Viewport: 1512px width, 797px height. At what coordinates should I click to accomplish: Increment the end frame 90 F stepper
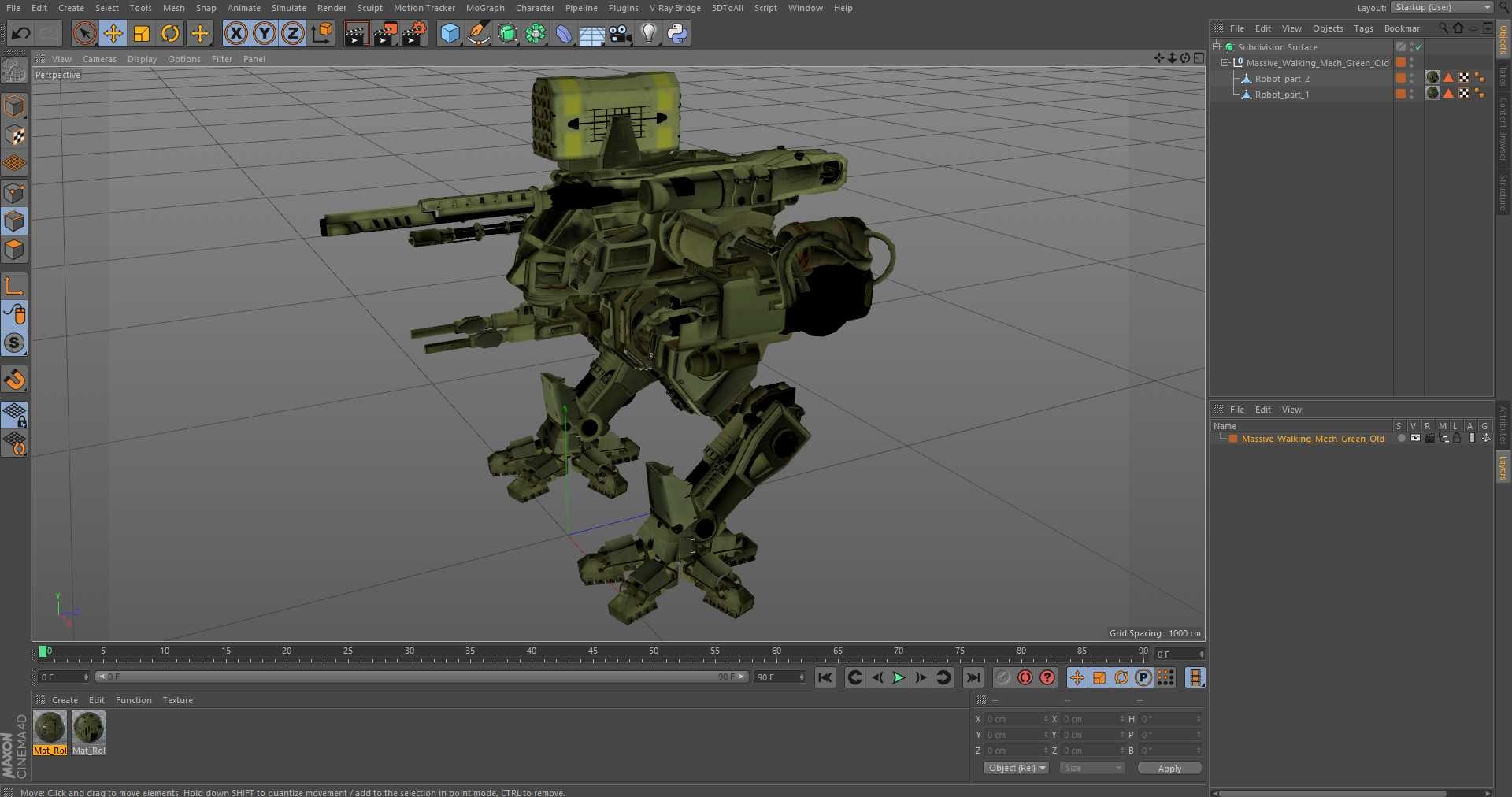[802, 675]
